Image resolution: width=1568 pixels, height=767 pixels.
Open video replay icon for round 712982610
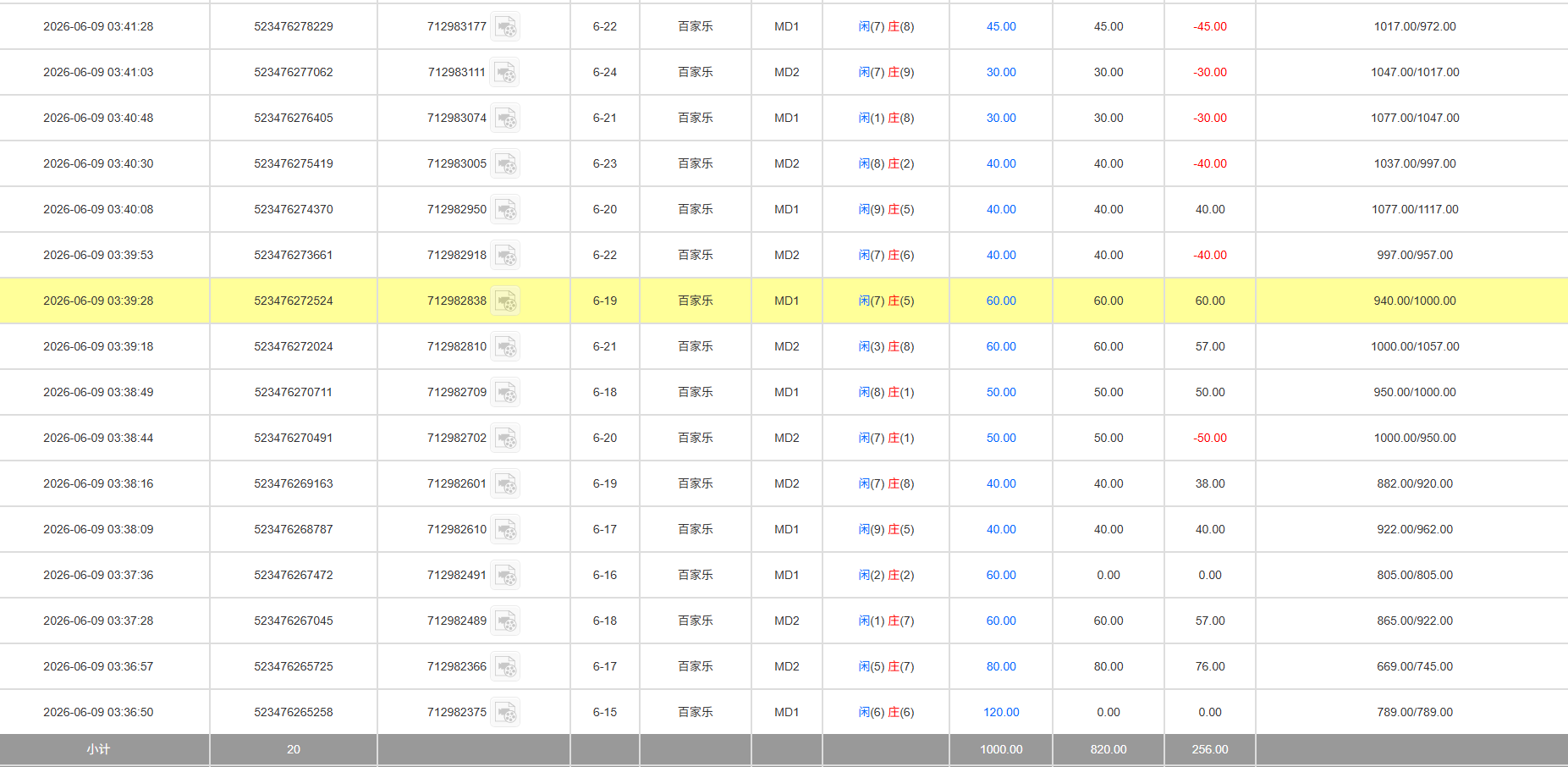coord(505,529)
